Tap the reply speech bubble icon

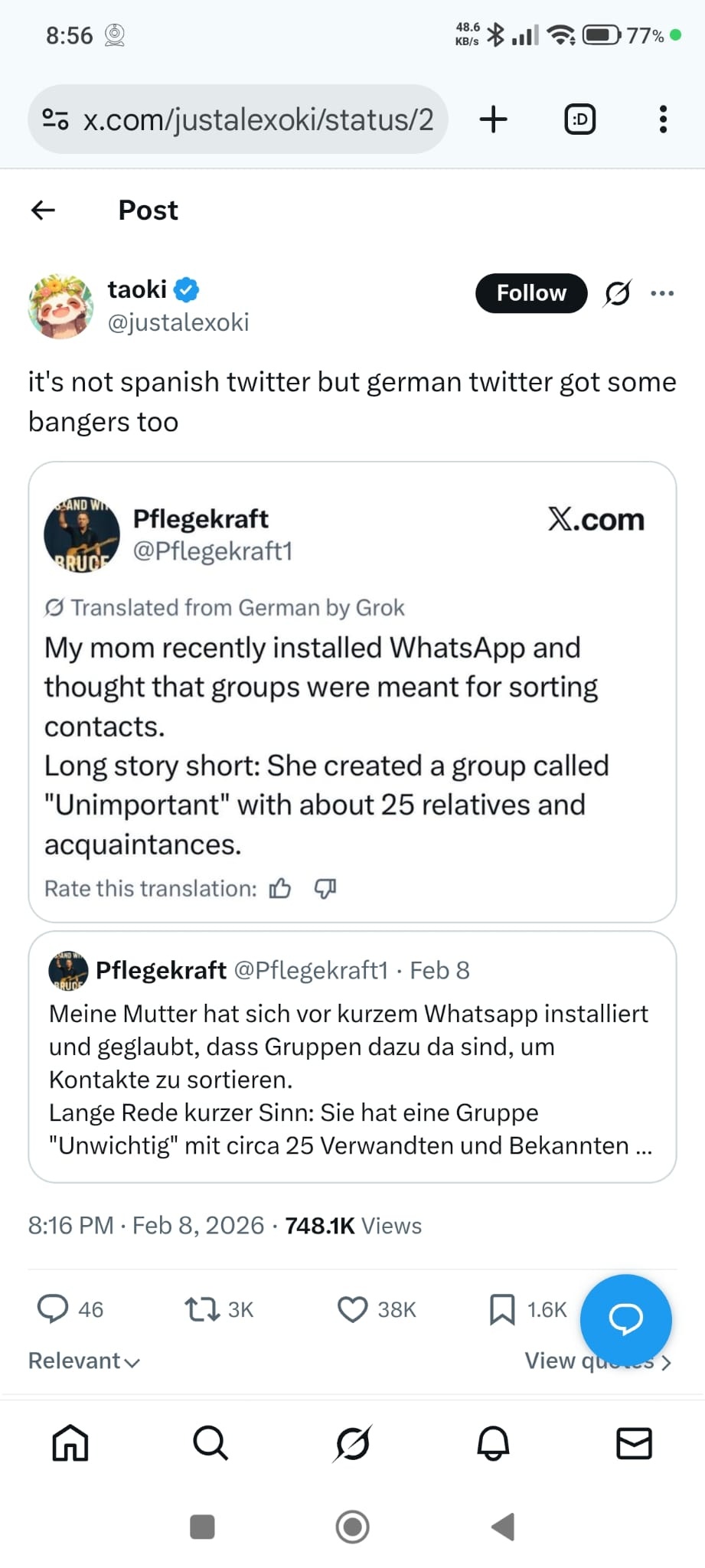point(53,1309)
